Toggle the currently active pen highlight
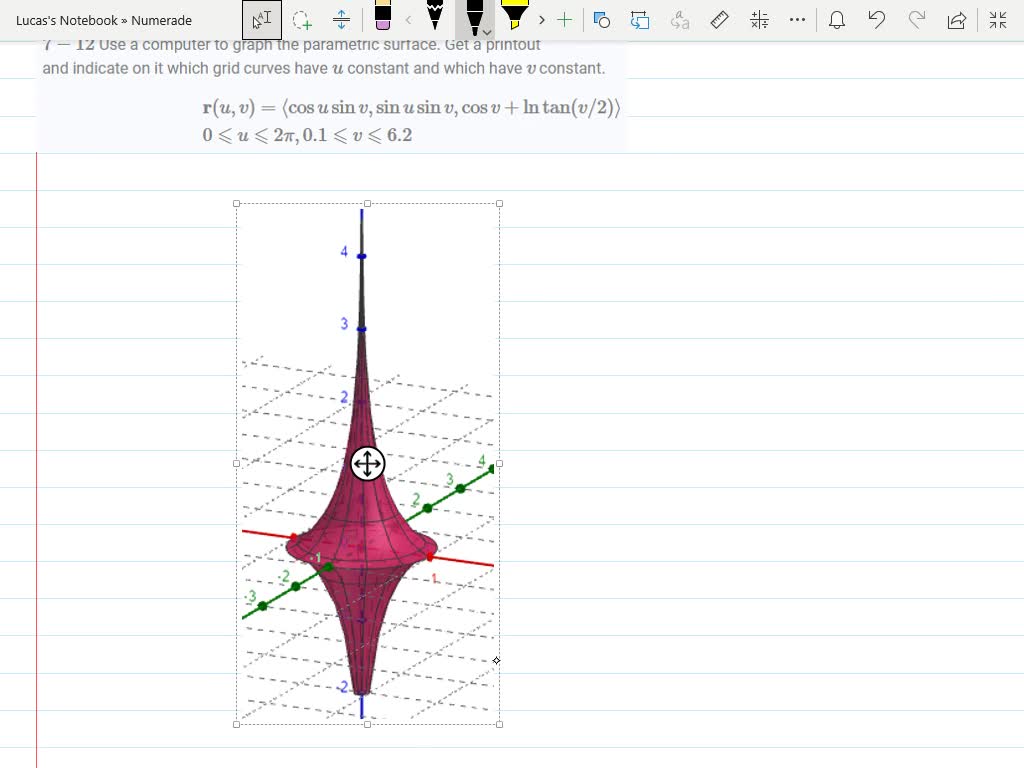The image size is (1024, 768). pyautogui.click(x=474, y=16)
